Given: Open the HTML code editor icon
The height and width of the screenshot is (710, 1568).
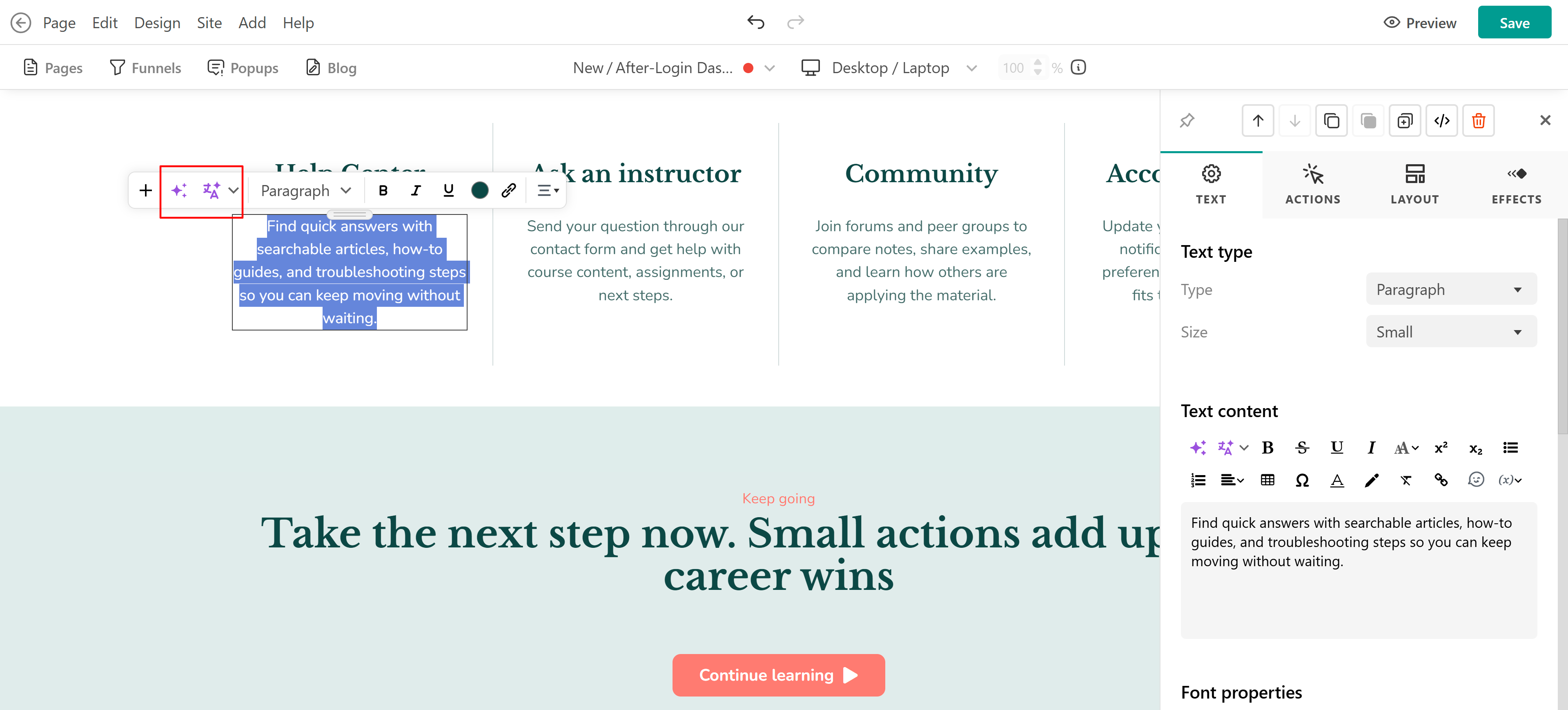Looking at the screenshot, I should tap(1441, 121).
